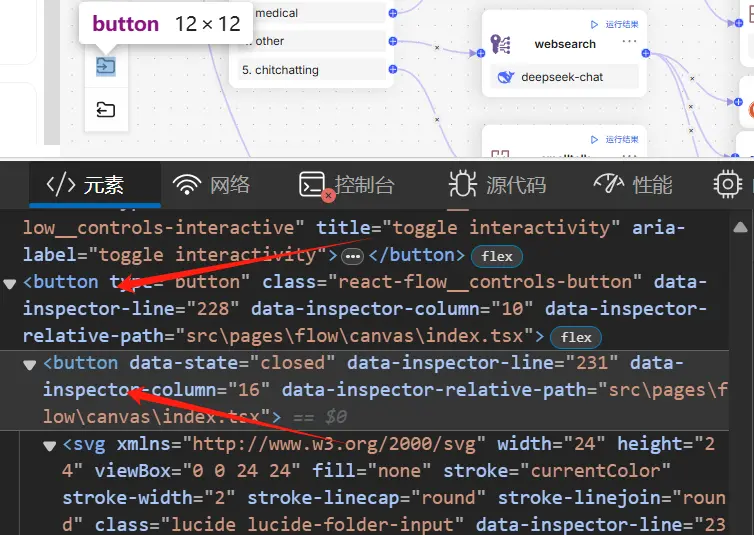Click the deepseek-chat model label

[x=562, y=77]
